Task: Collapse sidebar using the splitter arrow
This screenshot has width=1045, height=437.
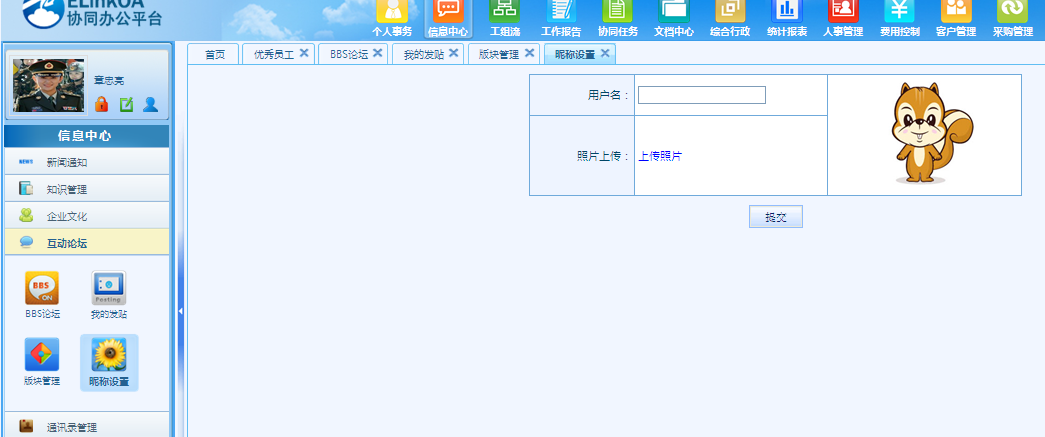Action: (x=180, y=310)
